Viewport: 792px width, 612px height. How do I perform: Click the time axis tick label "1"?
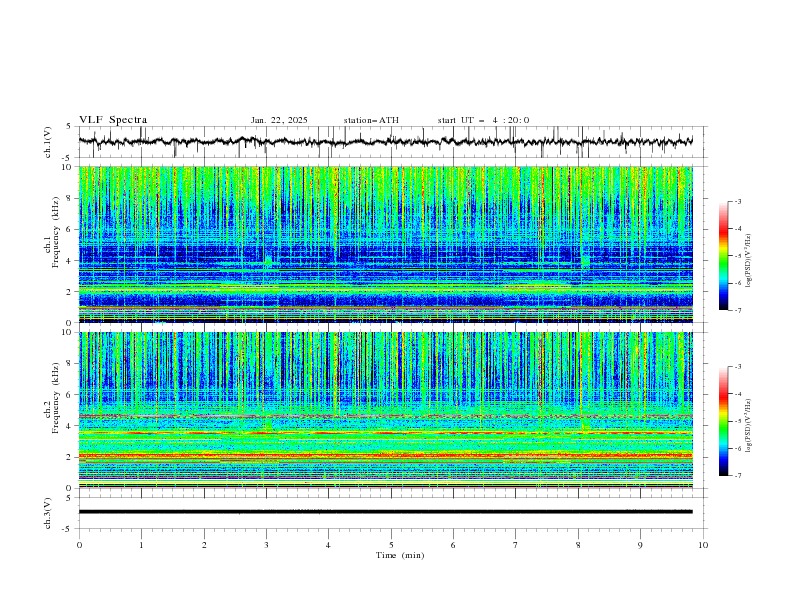pos(141,545)
